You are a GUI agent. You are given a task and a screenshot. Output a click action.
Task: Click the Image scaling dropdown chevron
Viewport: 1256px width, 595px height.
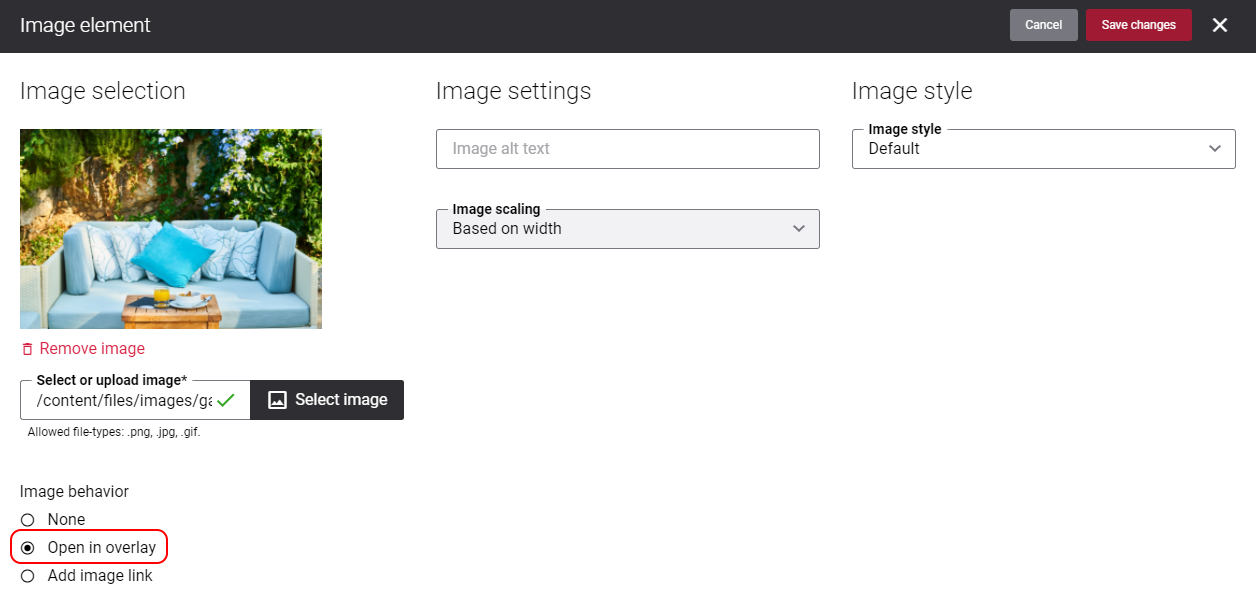(x=799, y=228)
